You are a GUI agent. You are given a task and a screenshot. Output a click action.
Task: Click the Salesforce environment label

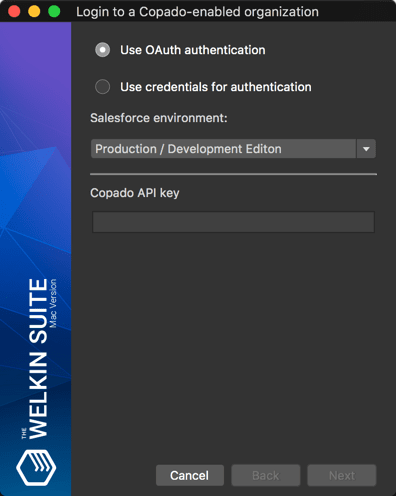pyautogui.click(x=159, y=118)
